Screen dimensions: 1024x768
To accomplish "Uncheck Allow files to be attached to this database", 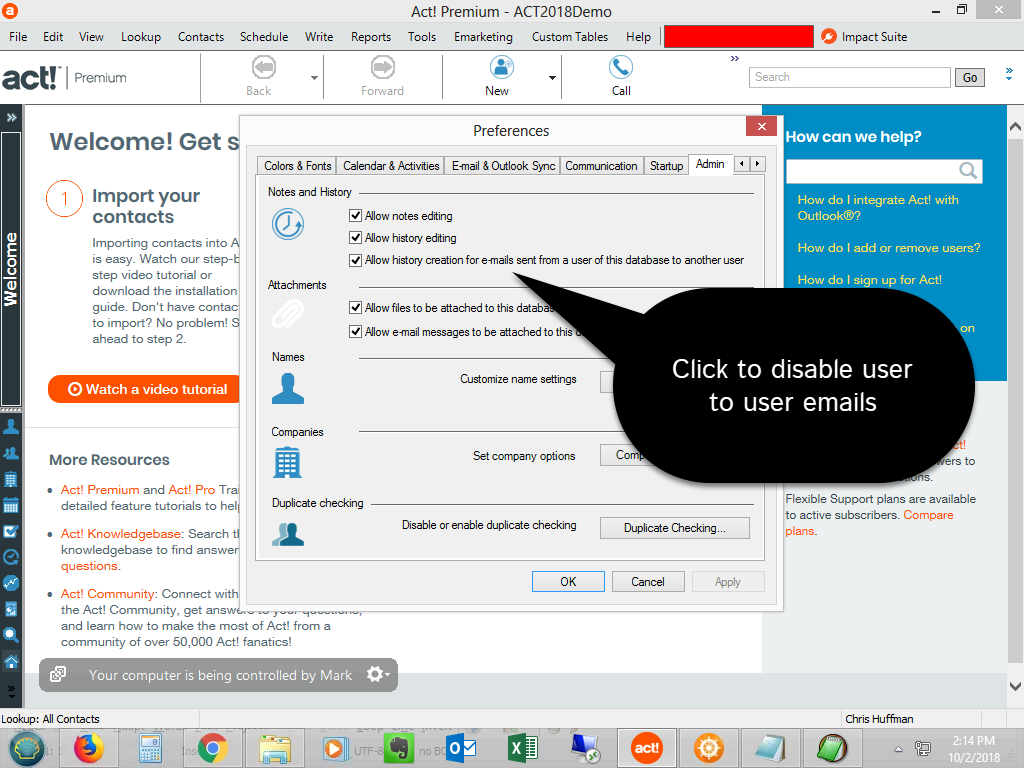I will point(356,309).
